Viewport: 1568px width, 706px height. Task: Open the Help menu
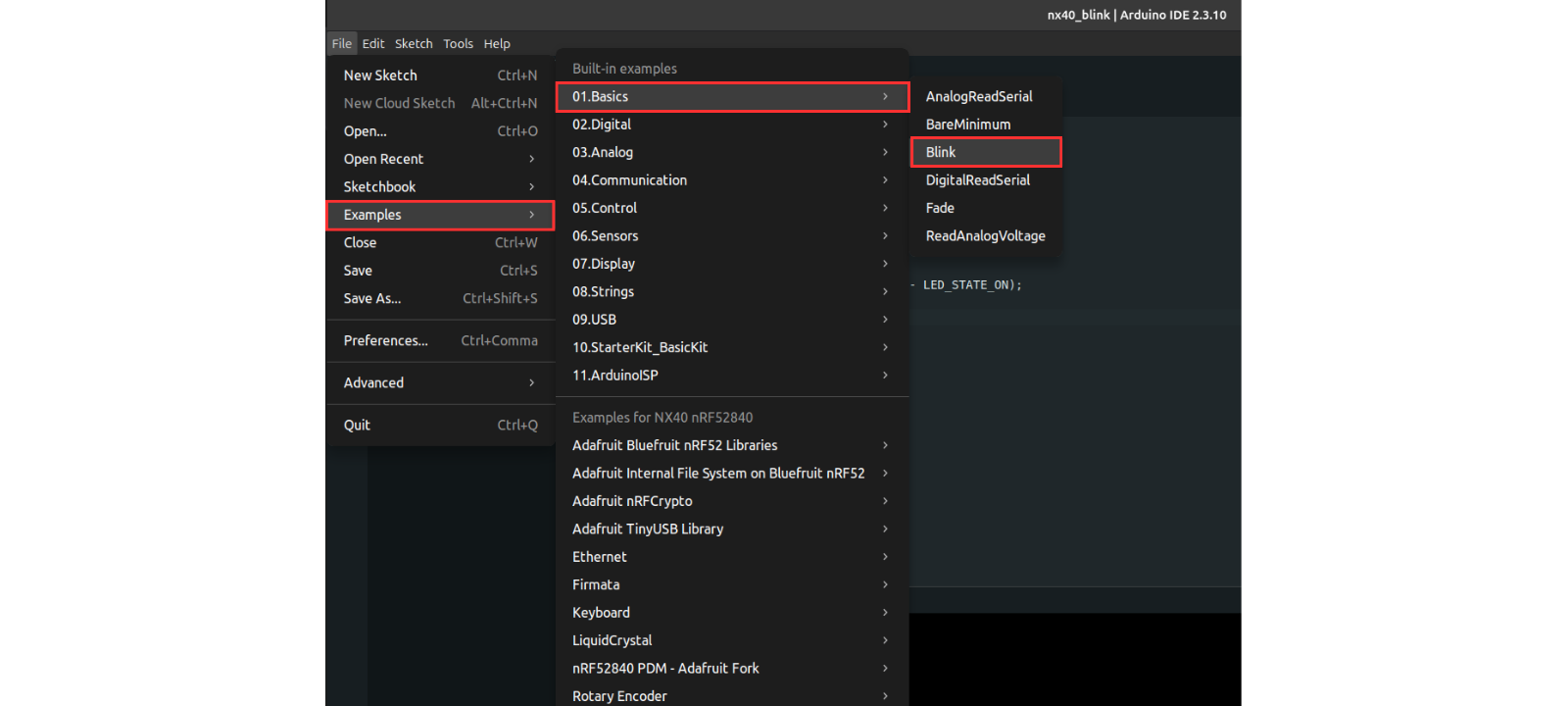(497, 43)
